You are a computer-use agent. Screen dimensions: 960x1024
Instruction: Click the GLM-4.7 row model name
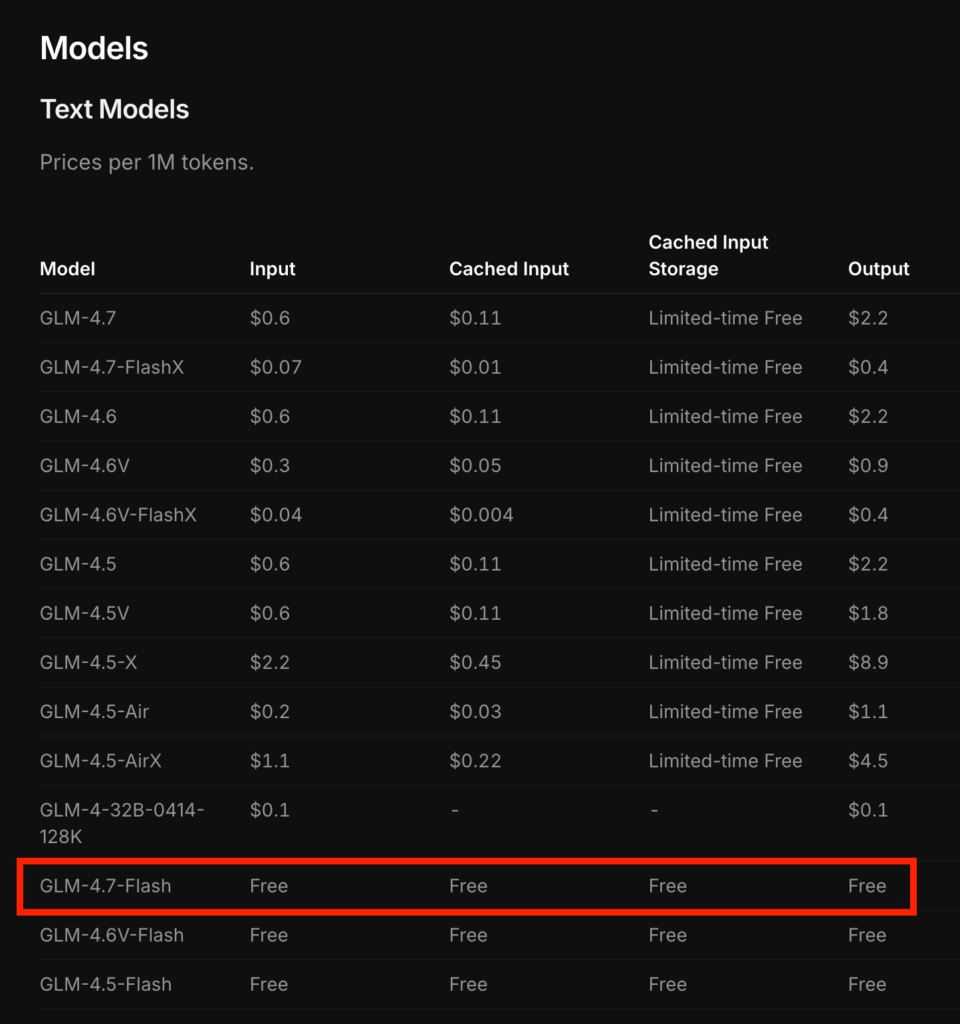pyautogui.click(x=76, y=318)
